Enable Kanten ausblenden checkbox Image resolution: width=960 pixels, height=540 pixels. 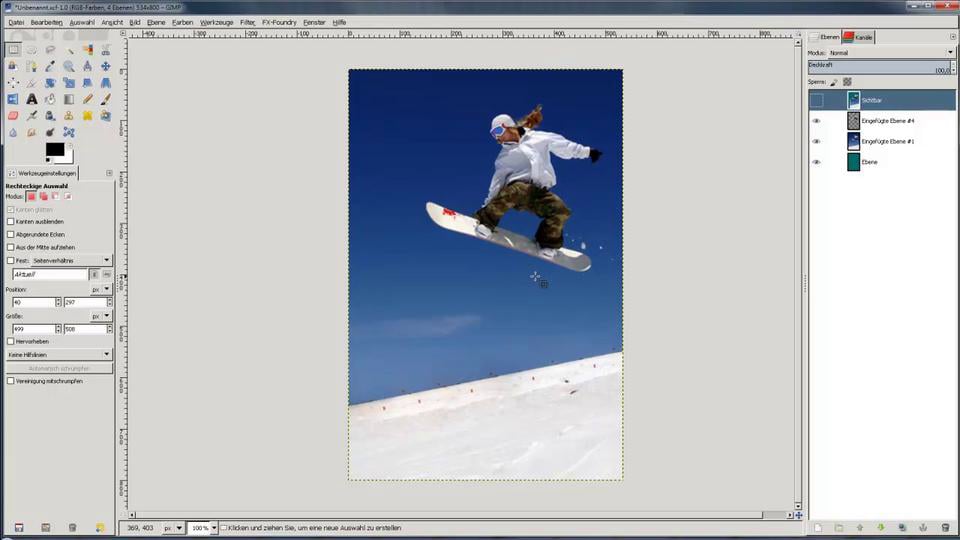click(x=10, y=222)
